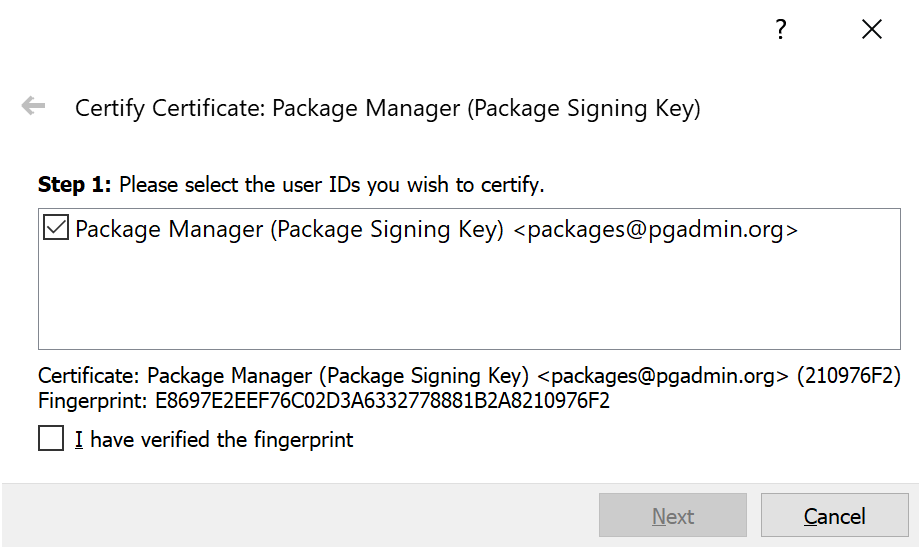The image size is (921, 549).
Task: Select the Package Manager user ID row text
Action: [289, 230]
